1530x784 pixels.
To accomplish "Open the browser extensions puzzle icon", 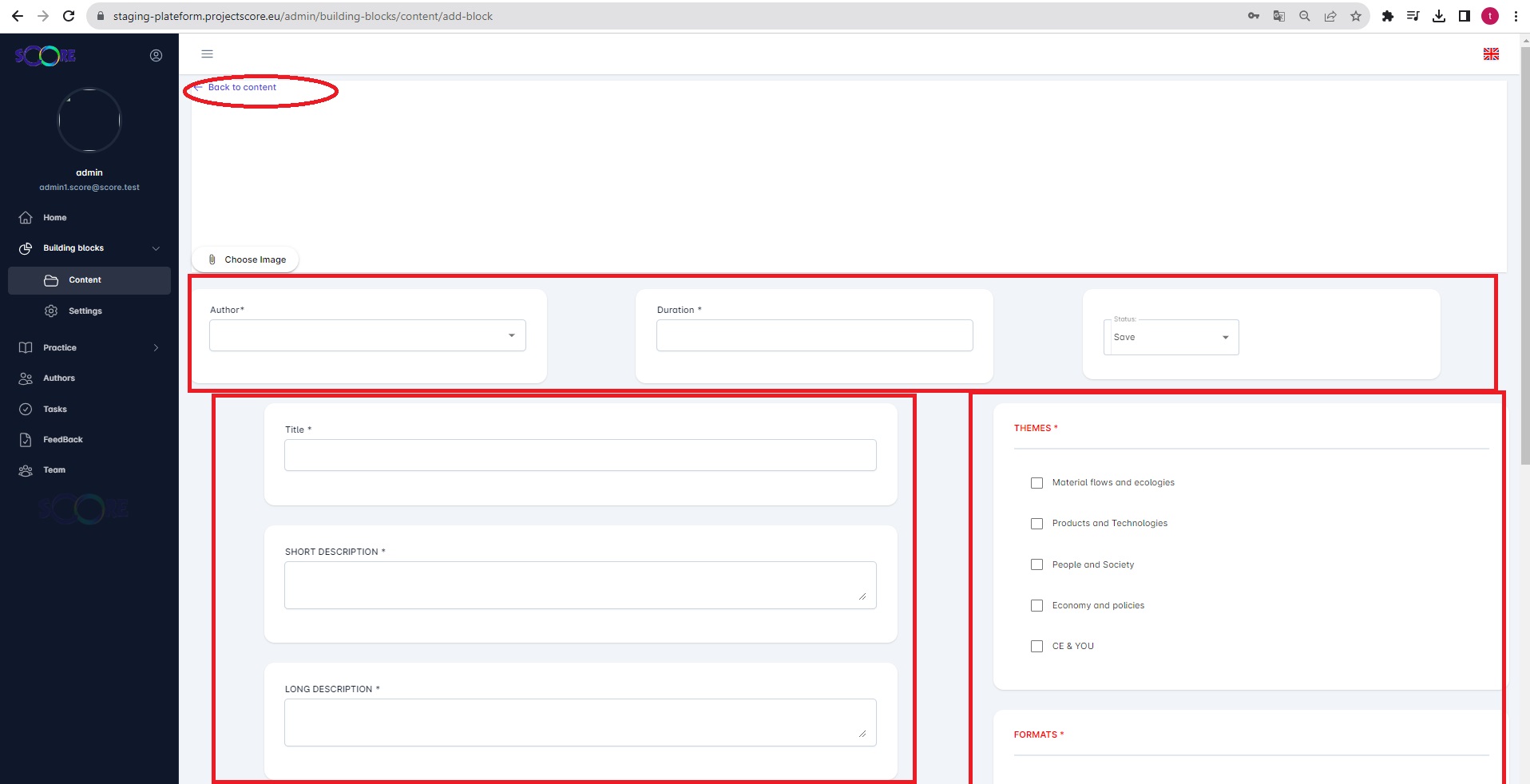I will click(x=1387, y=16).
